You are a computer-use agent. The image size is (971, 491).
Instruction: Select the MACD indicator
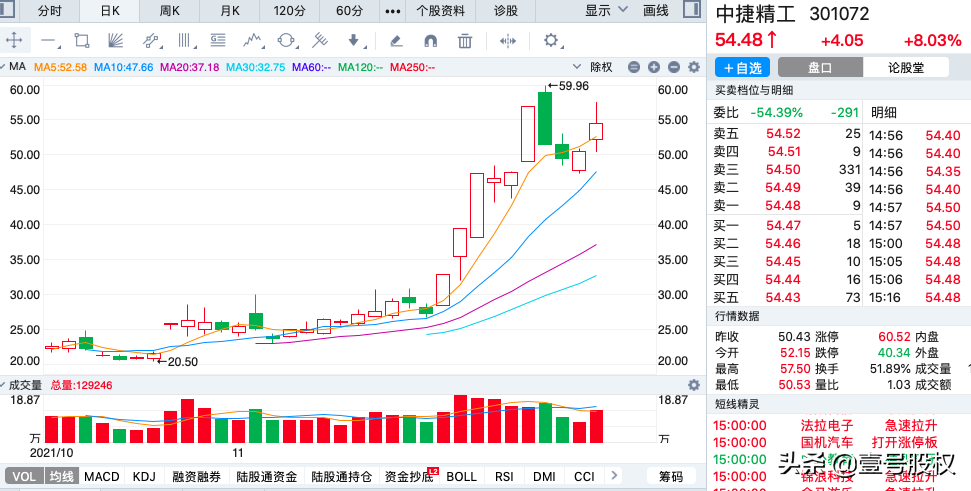click(x=102, y=476)
